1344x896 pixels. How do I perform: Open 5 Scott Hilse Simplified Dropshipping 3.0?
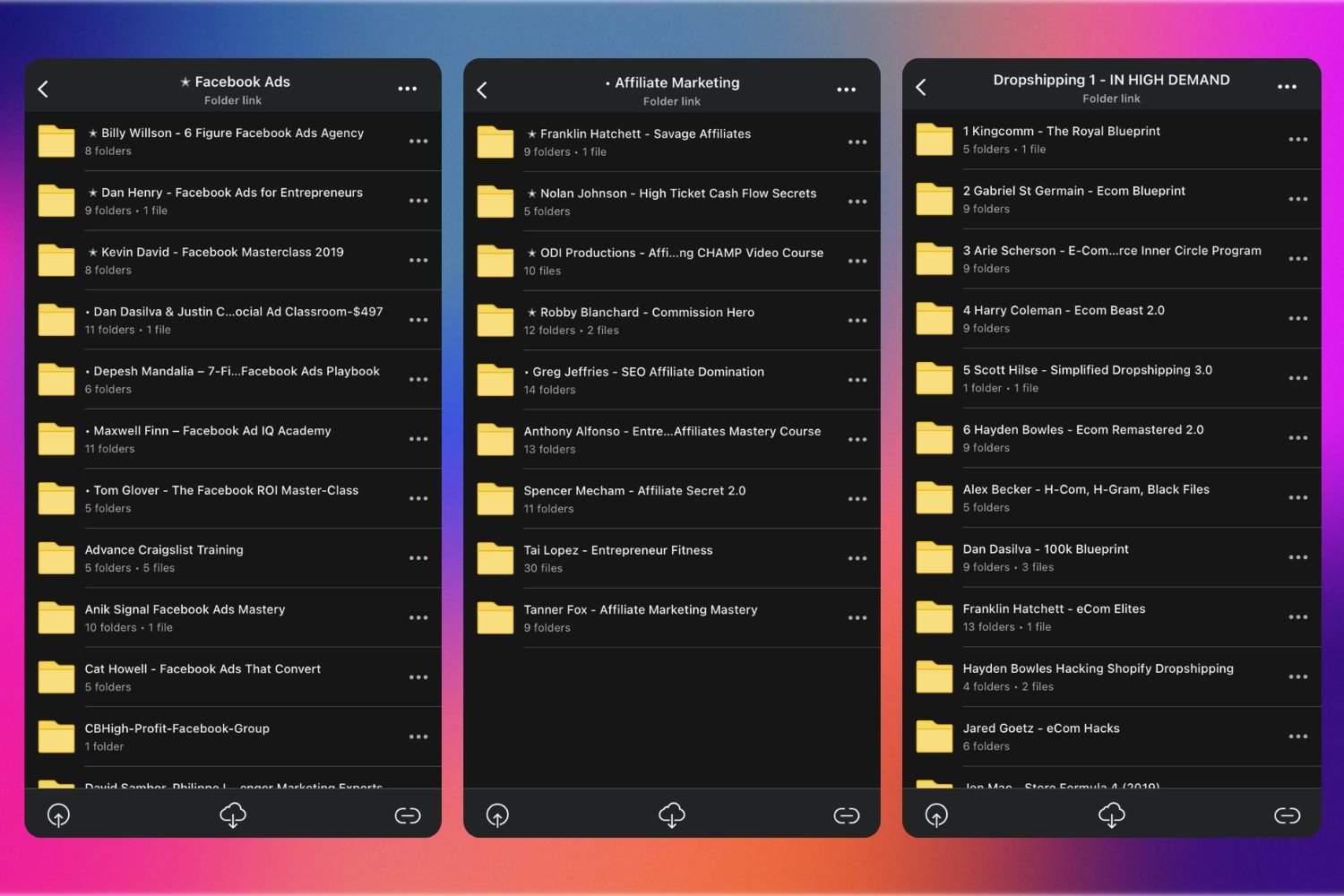[1112, 378]
